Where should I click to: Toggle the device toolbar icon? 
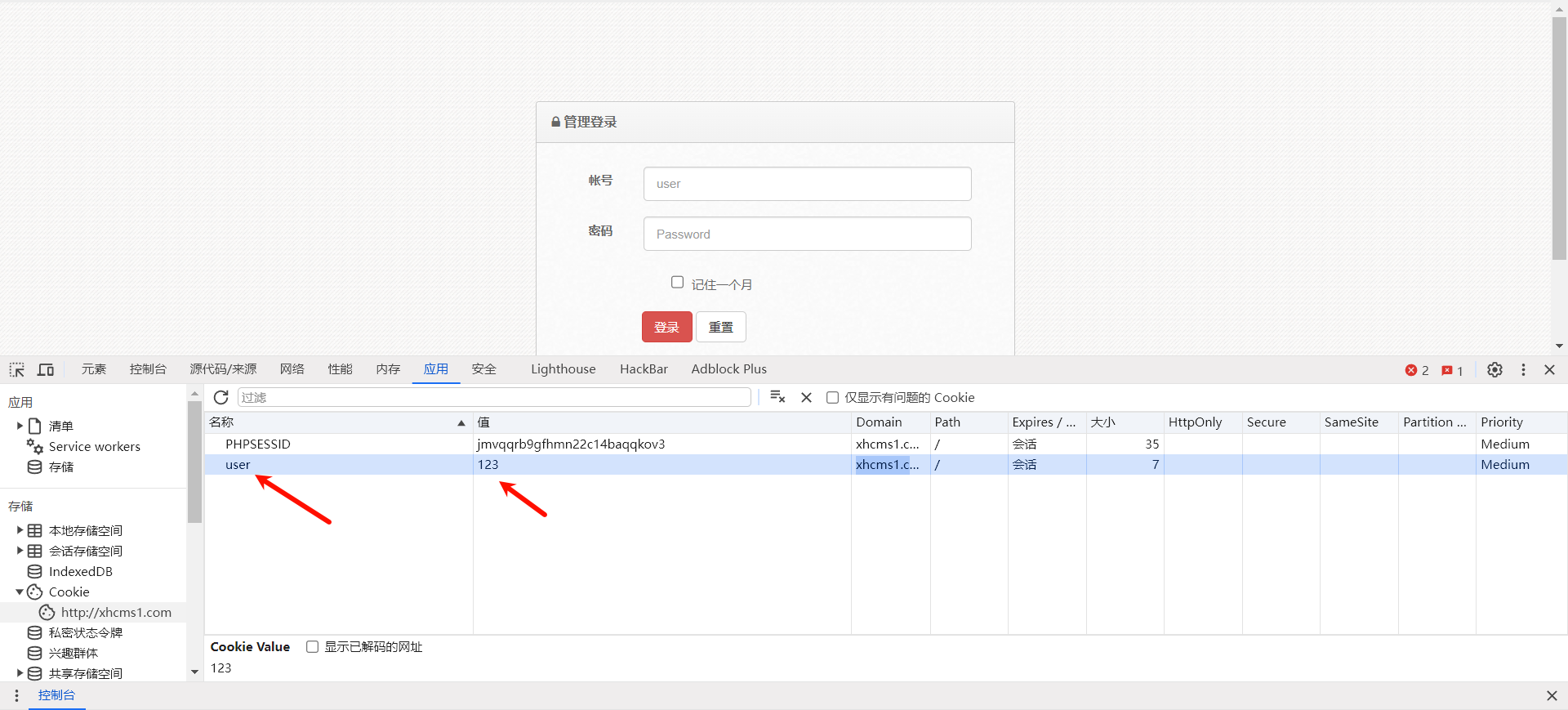coord(46,370)
